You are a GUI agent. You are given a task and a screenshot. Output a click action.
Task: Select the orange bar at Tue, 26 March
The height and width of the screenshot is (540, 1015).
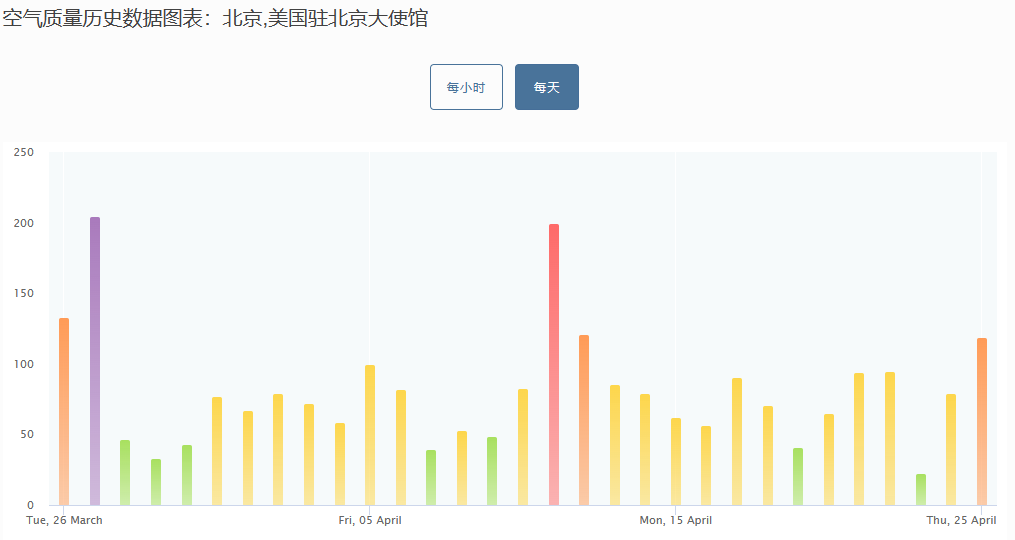click(64, 411)
